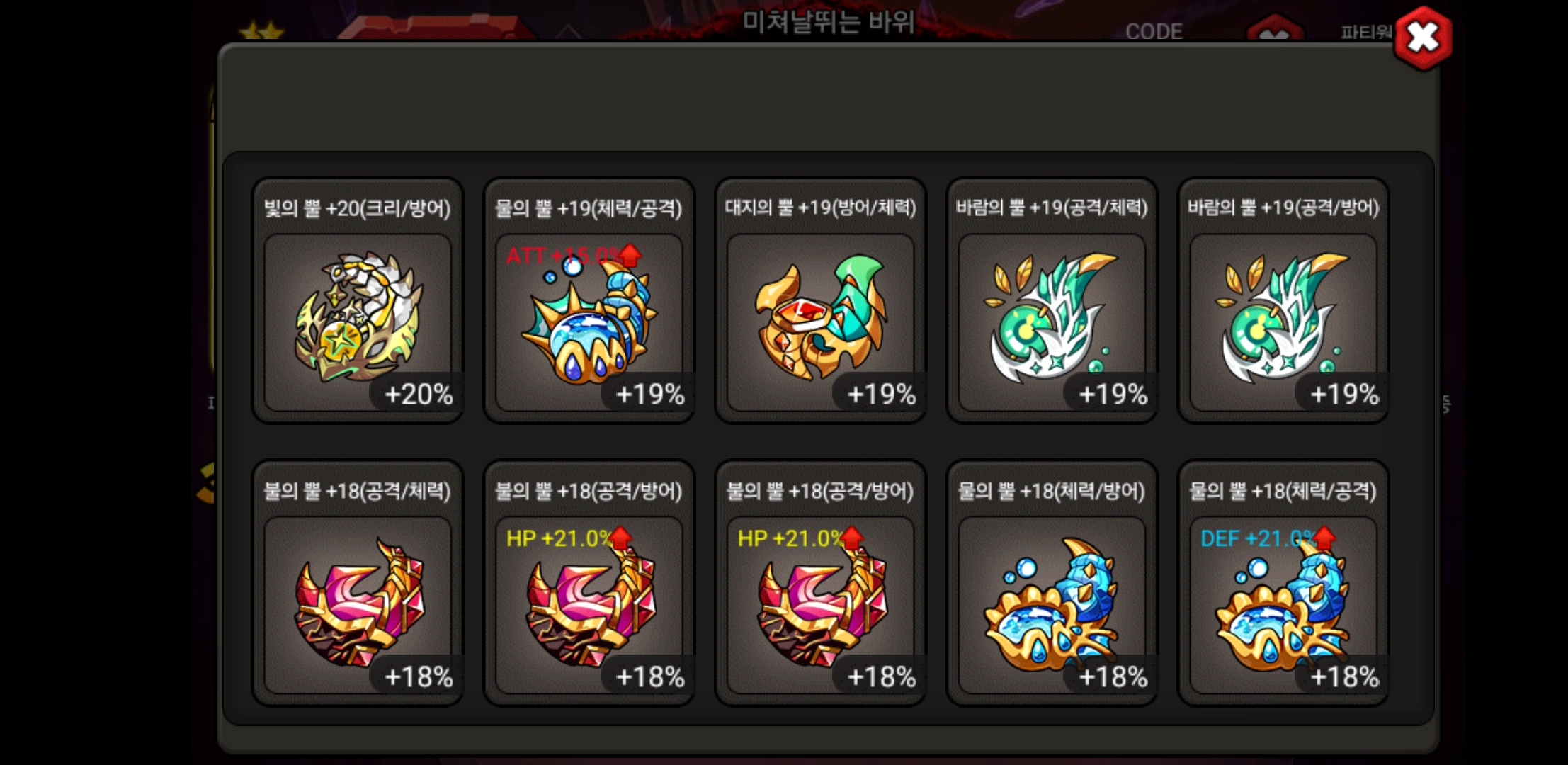Close the horn selection popup
1568x765 pixels.
point(1423,38)
